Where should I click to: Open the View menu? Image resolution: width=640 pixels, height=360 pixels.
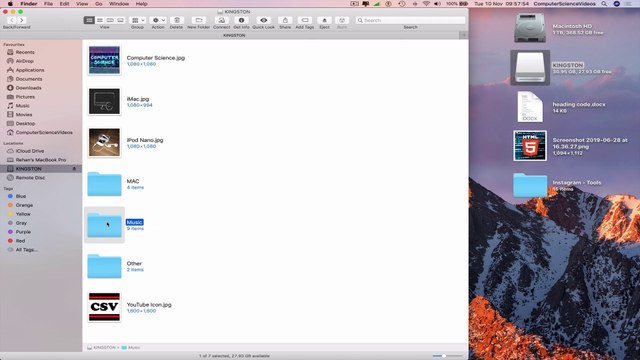click(82, 4)
